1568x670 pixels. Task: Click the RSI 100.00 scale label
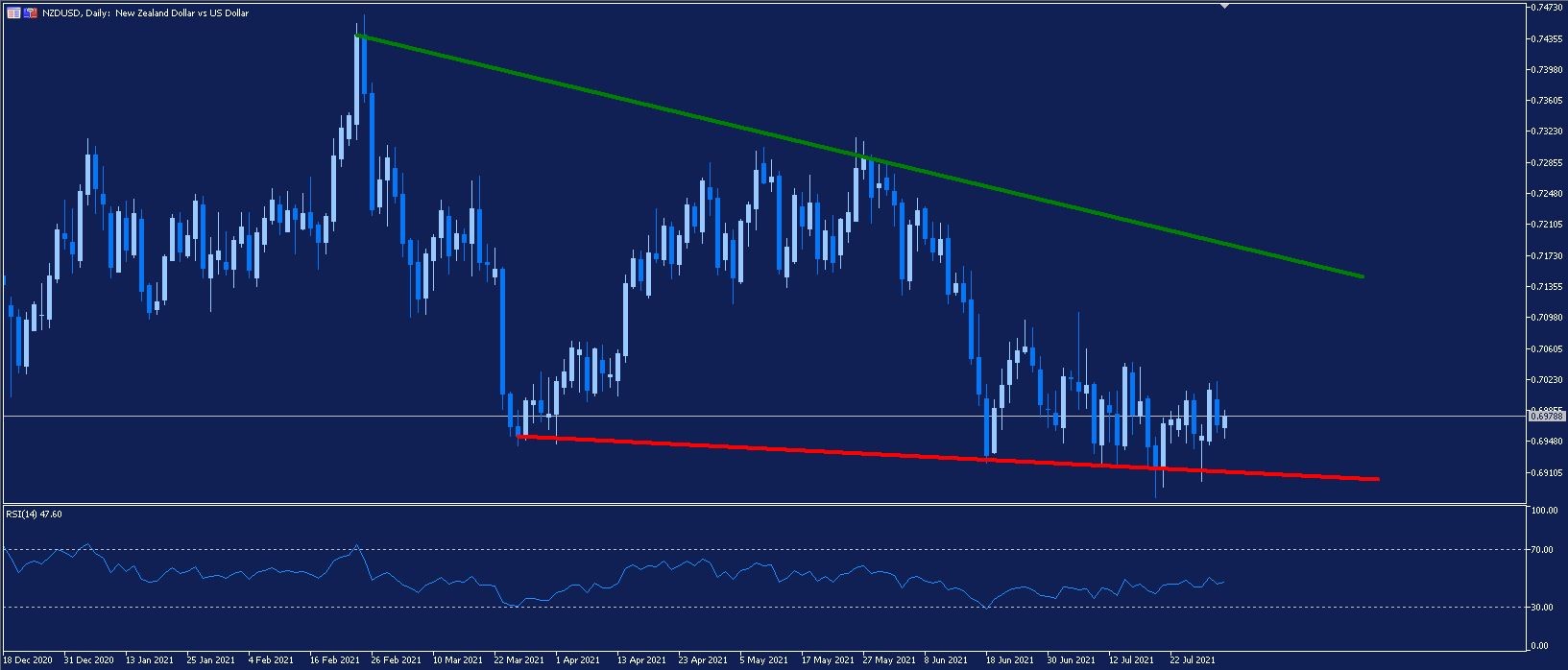point(1544,512)
